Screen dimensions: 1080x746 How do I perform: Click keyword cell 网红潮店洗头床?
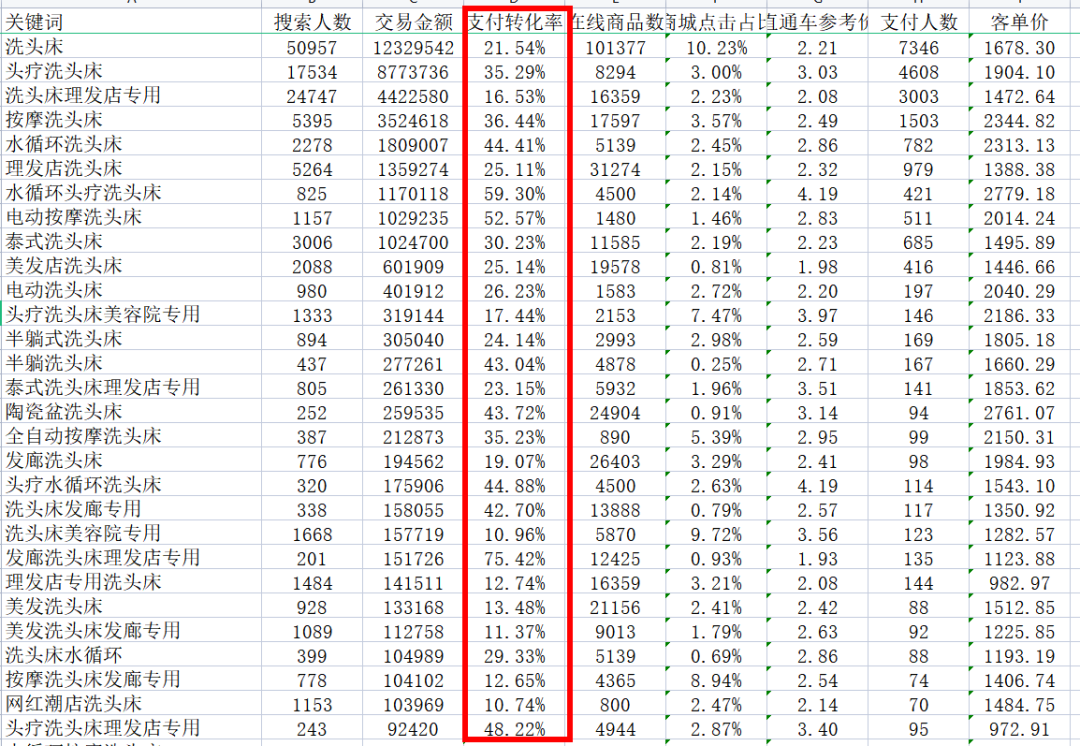(x=74, y=703)
